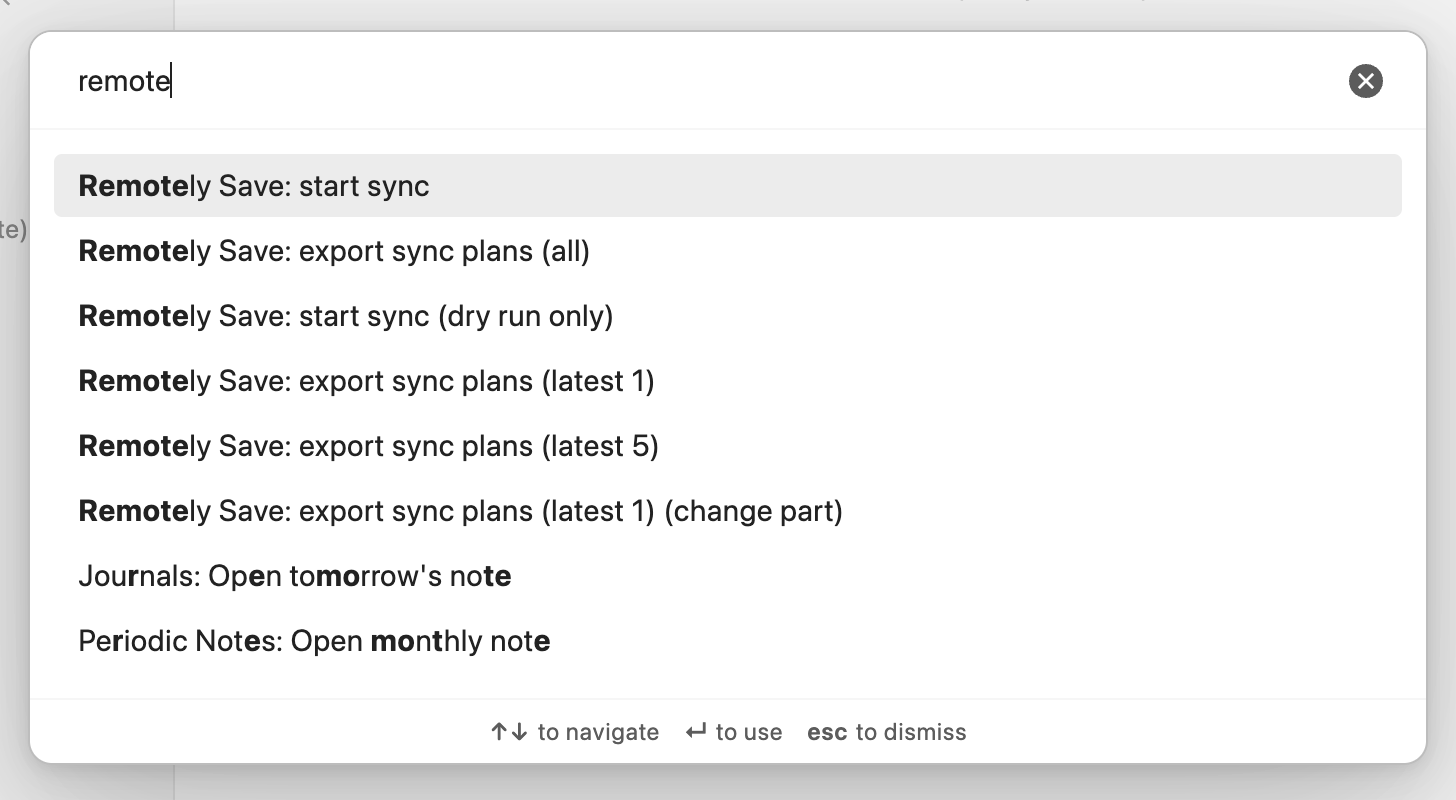Click the enter key hint icon
This screenshot has height=800, width=1456.
click(696, 732)
